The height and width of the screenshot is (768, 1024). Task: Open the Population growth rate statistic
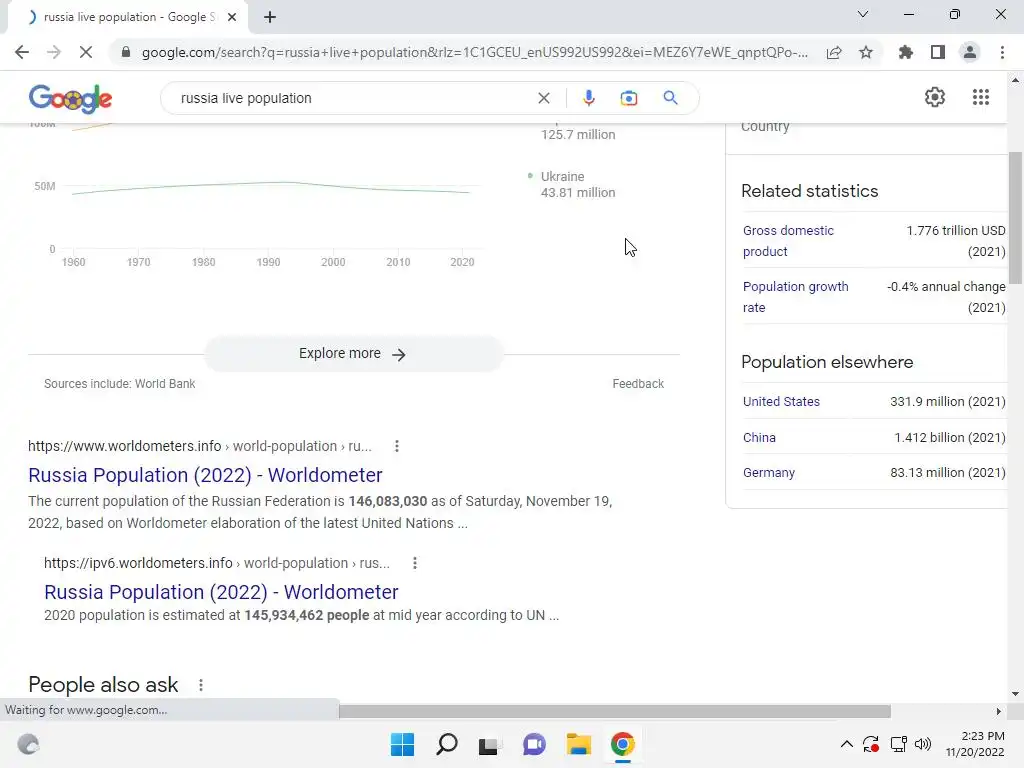(x=795, y=297)
